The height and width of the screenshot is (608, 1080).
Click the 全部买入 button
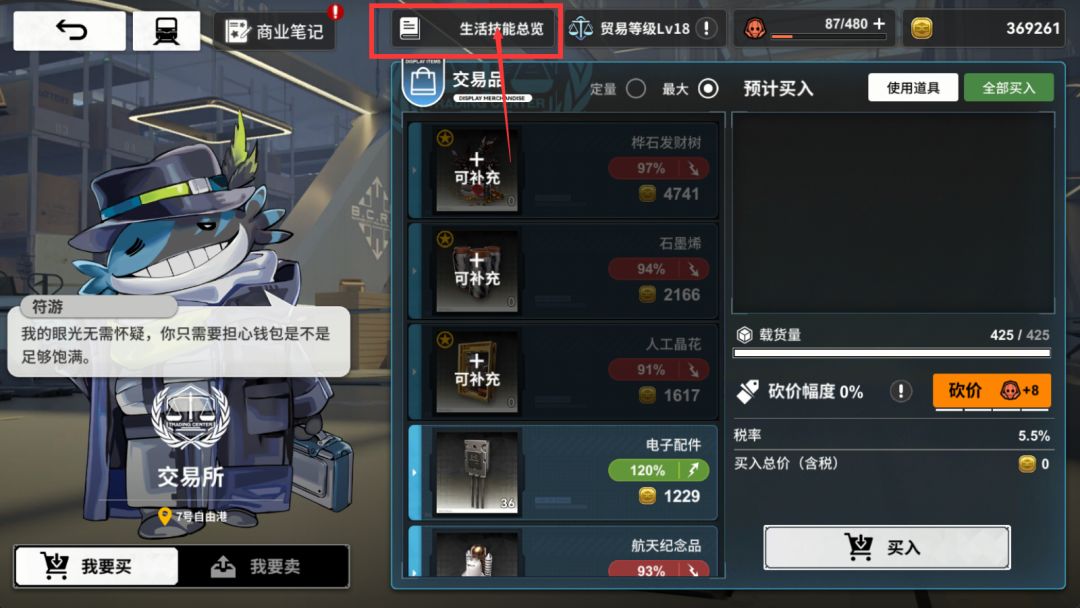click(x=1008, y=87)
